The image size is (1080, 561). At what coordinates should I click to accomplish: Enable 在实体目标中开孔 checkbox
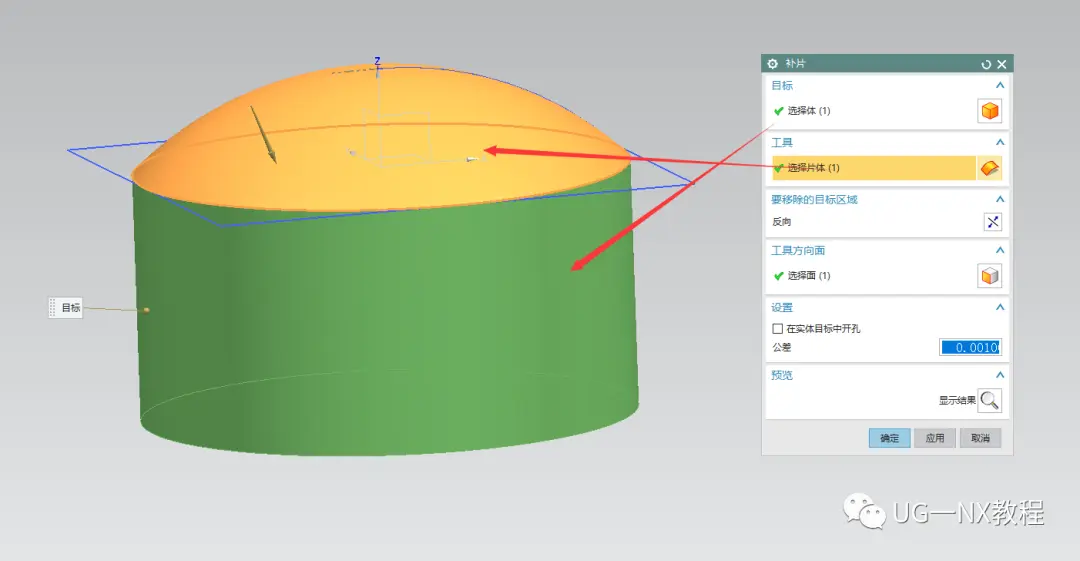point(778,329)
